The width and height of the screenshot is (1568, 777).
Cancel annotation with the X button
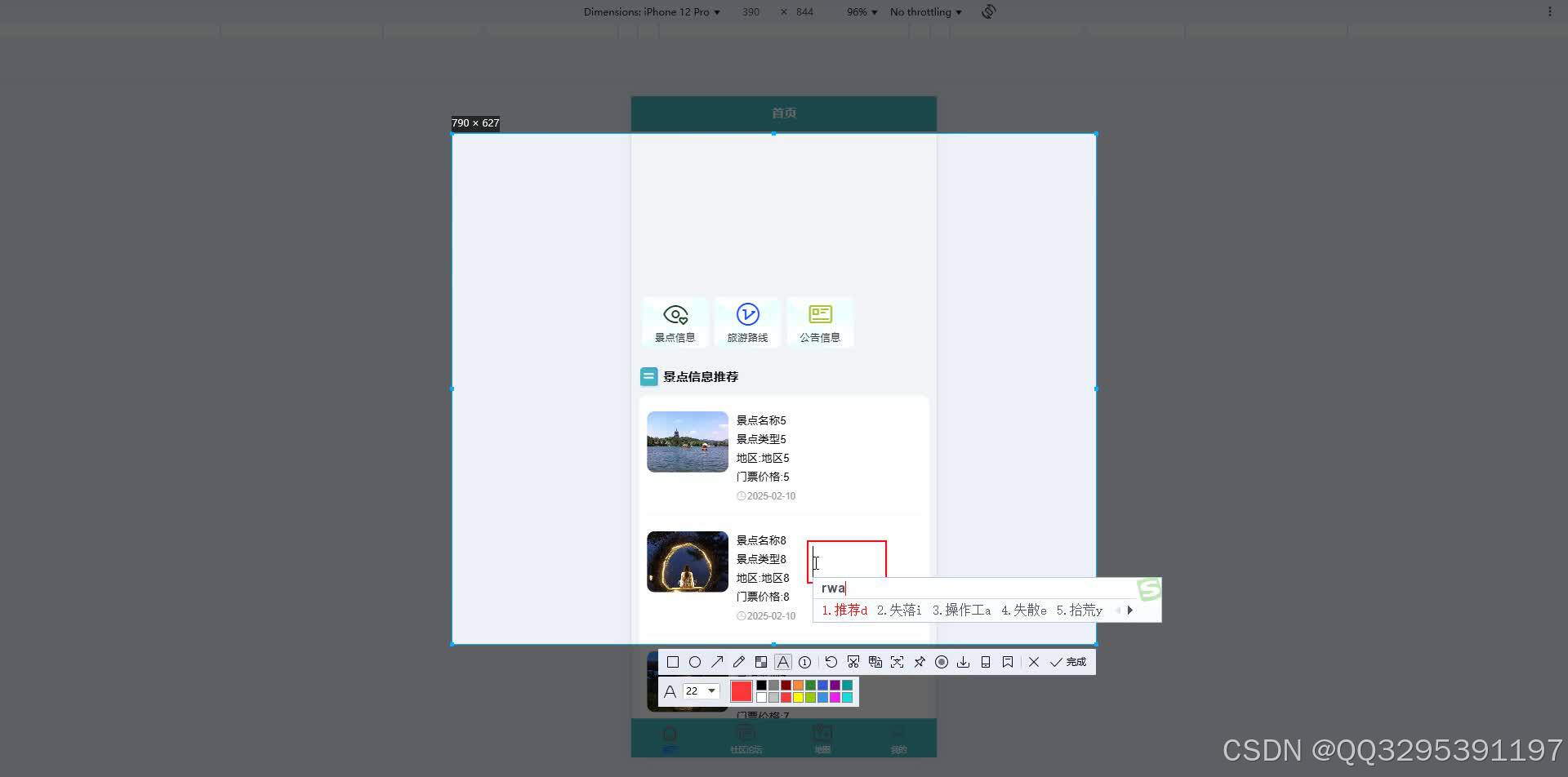(x=1034, y=662)
